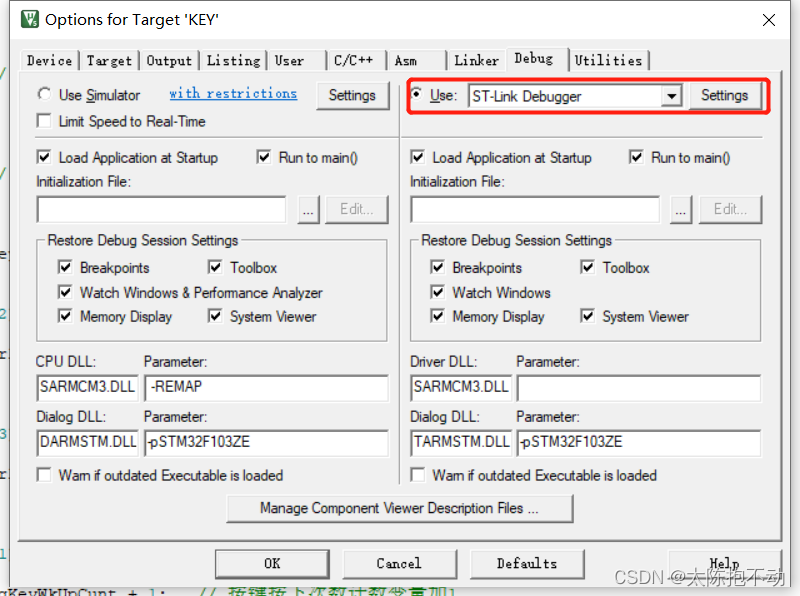Click Dialog DLL field TARMSTM.DLL
Image resolution: width=800 pixels, height=596 pixels.
pos(461,442)
